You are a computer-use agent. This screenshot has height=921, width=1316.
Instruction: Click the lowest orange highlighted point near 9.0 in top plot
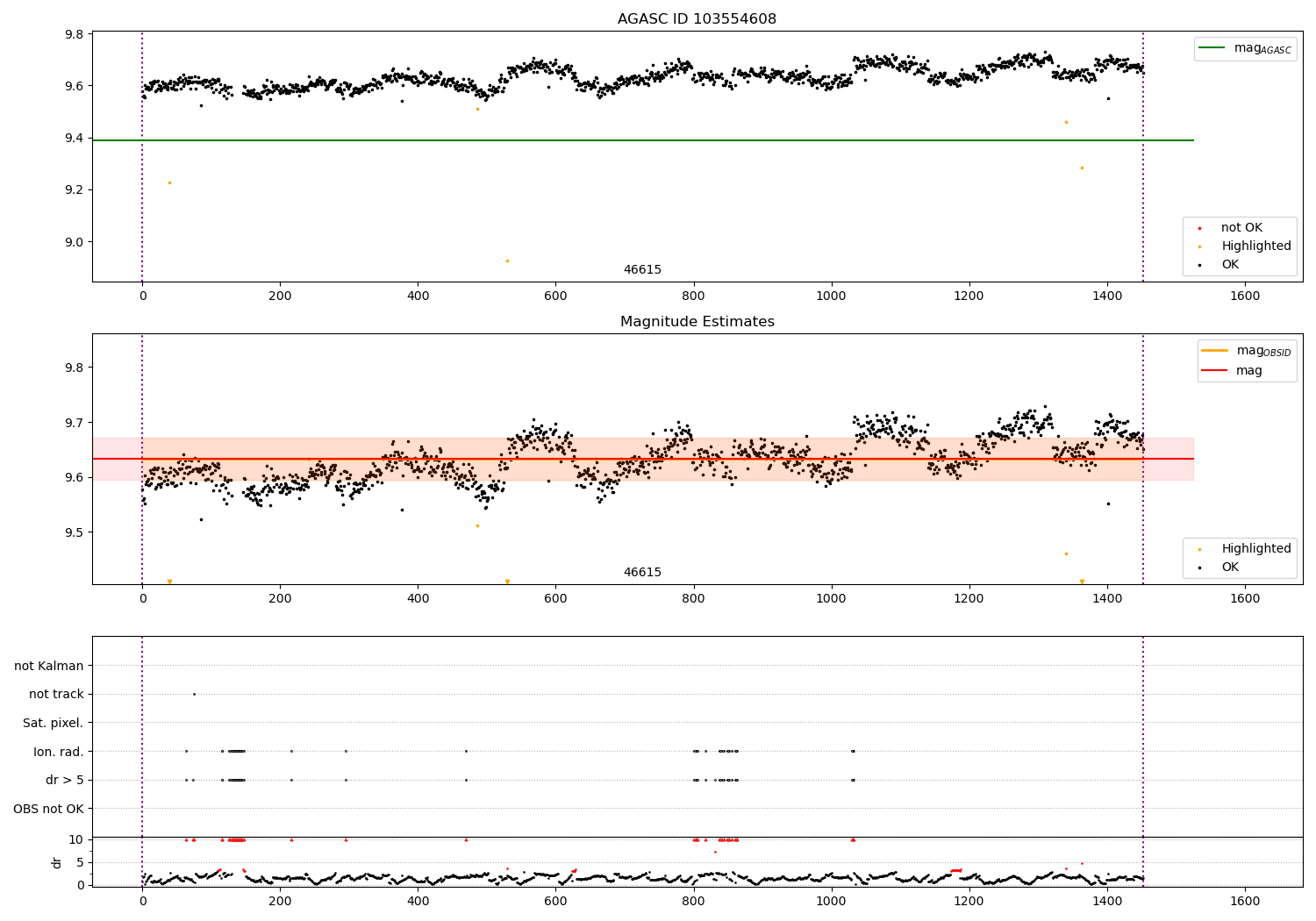[x=507, y=261]
